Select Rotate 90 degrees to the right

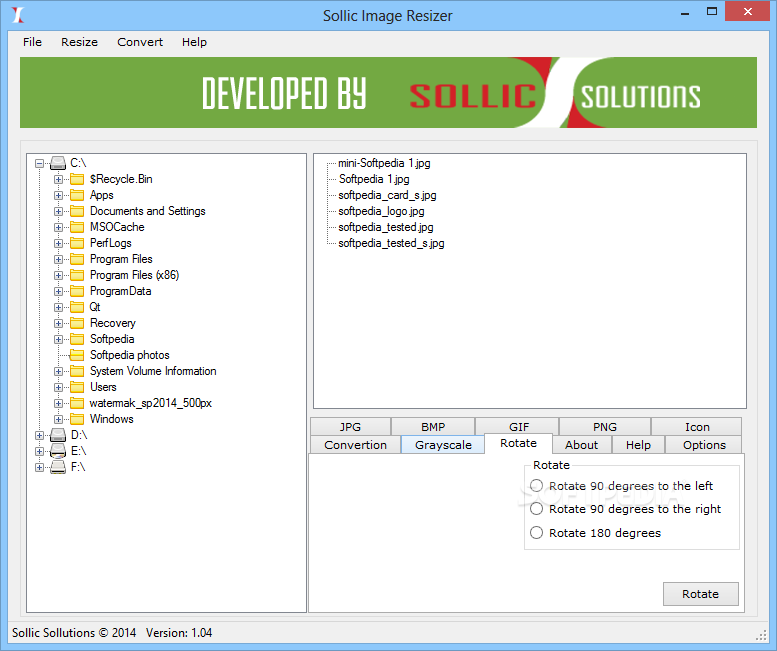(536, 509)
